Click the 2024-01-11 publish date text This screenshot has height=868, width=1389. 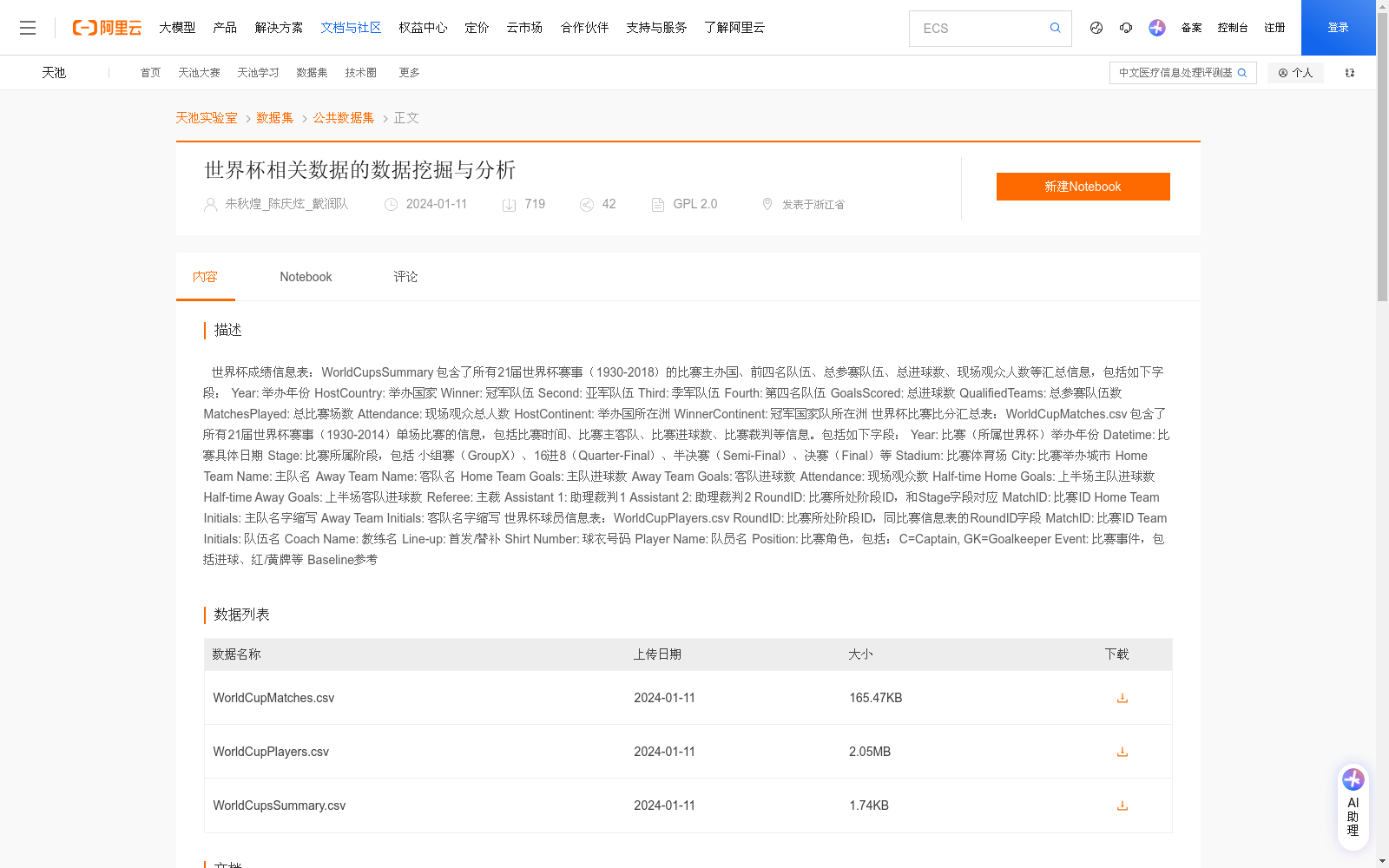[437, 204]
